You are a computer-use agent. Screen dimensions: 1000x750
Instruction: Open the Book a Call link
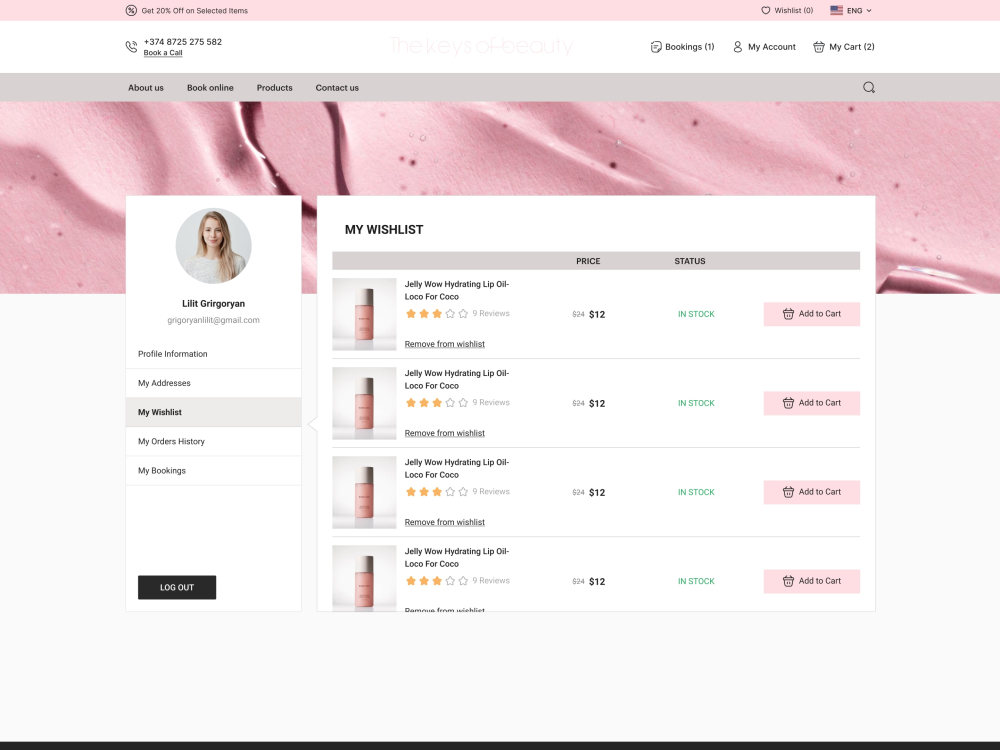pyautogui.click(x=163, y=53)
